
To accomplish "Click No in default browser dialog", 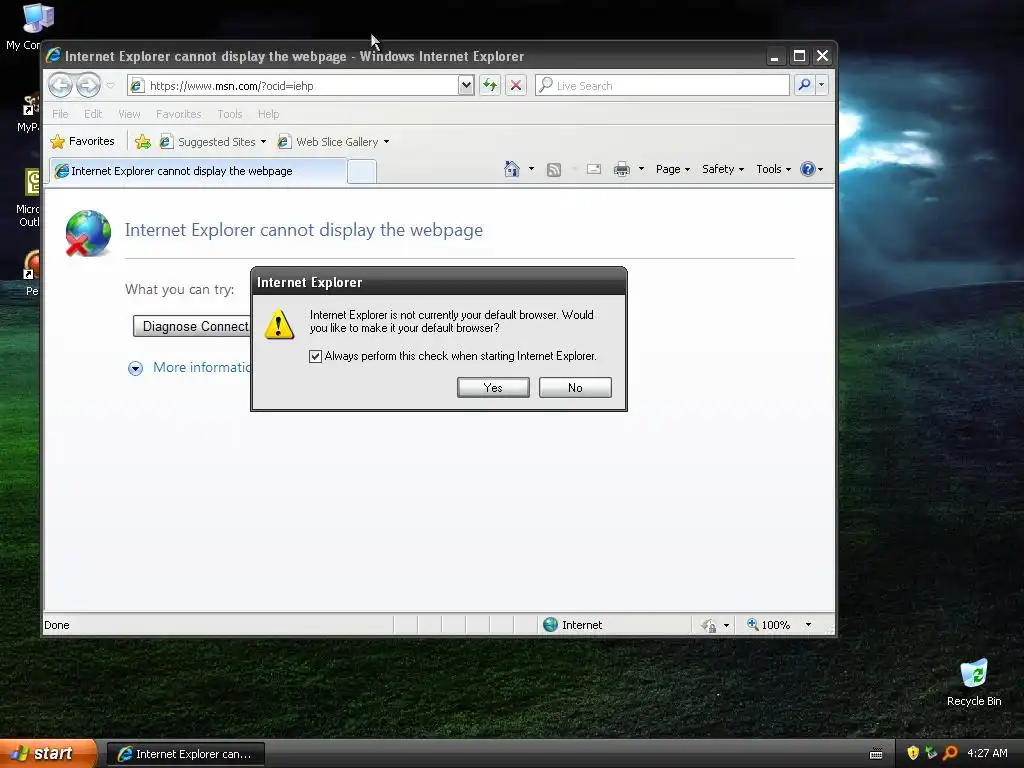I will (x=575, y=387).
